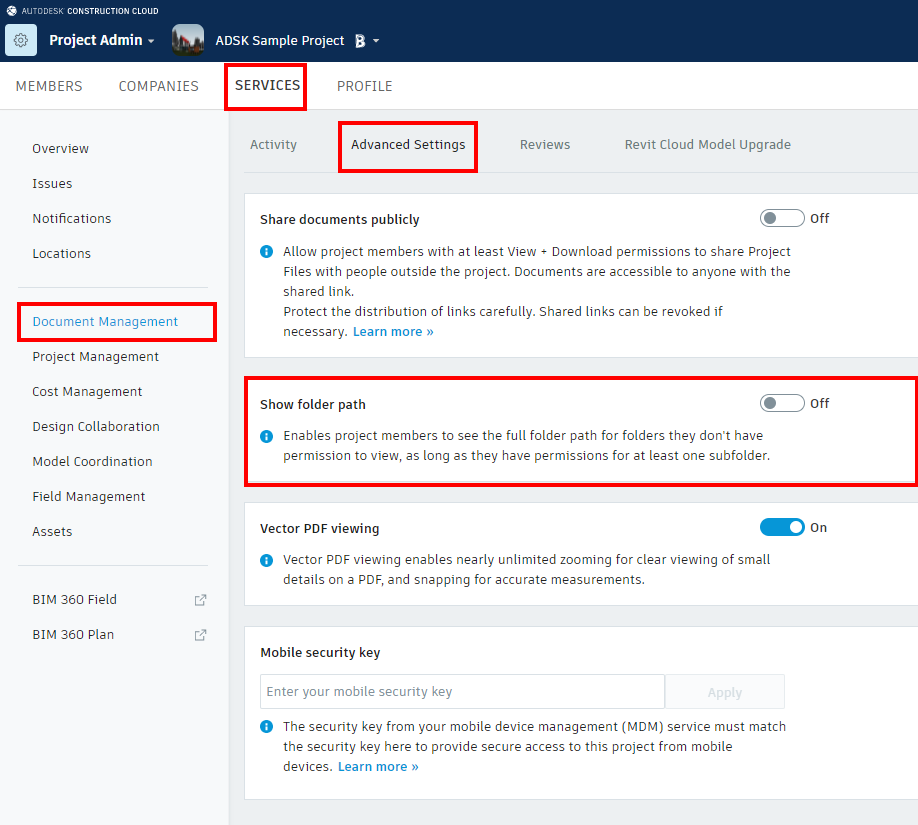
Task: Click the Project Admin gear icon
Action: tap(21, 40)
